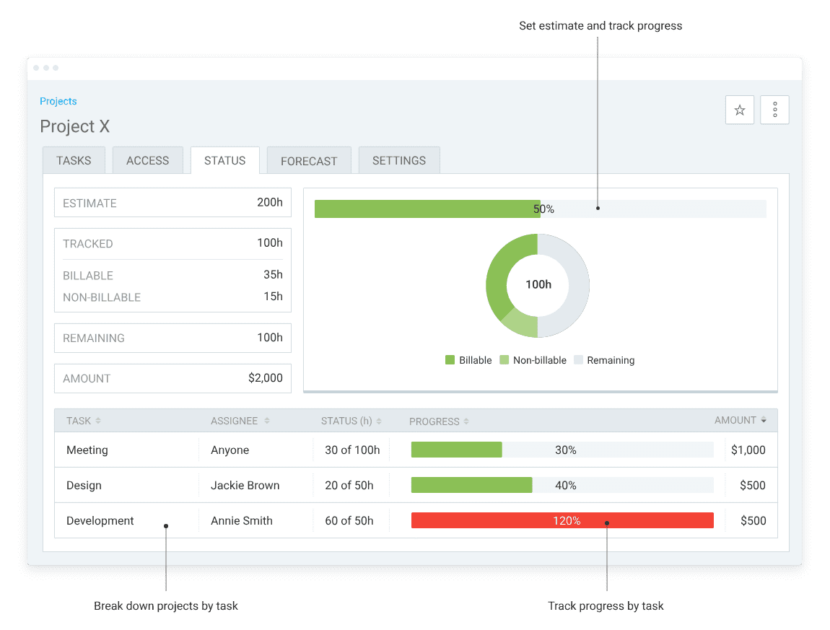Click the Billable legend color swatch
This screenshot has height=630, width=830.
tap(450, 360)
